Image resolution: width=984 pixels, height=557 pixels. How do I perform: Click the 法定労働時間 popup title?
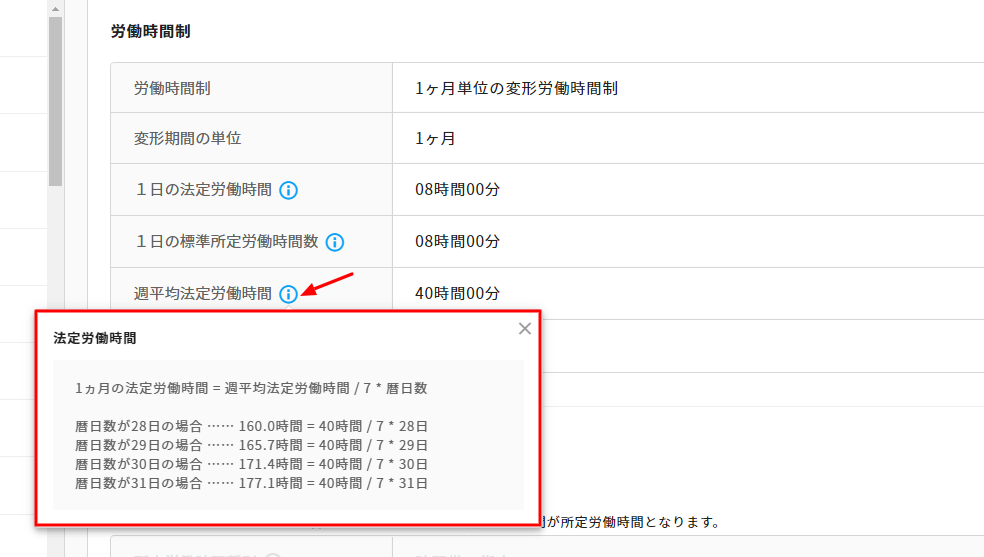(x=95, y=339)
